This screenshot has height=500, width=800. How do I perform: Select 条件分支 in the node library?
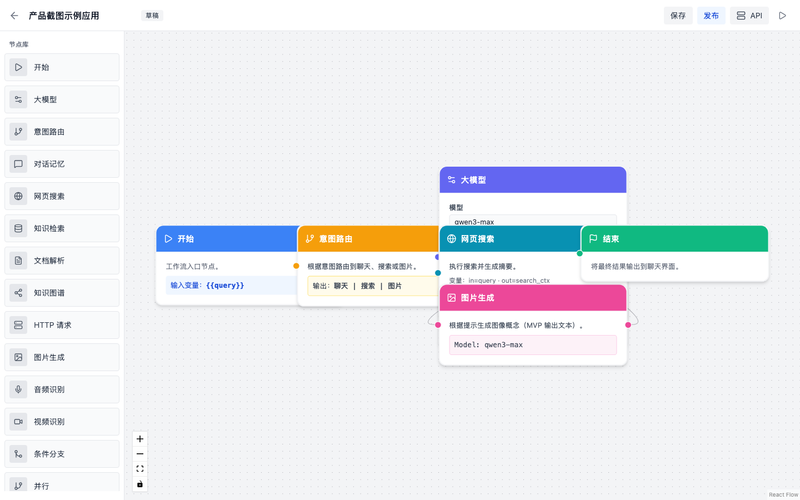coord(62,453)
